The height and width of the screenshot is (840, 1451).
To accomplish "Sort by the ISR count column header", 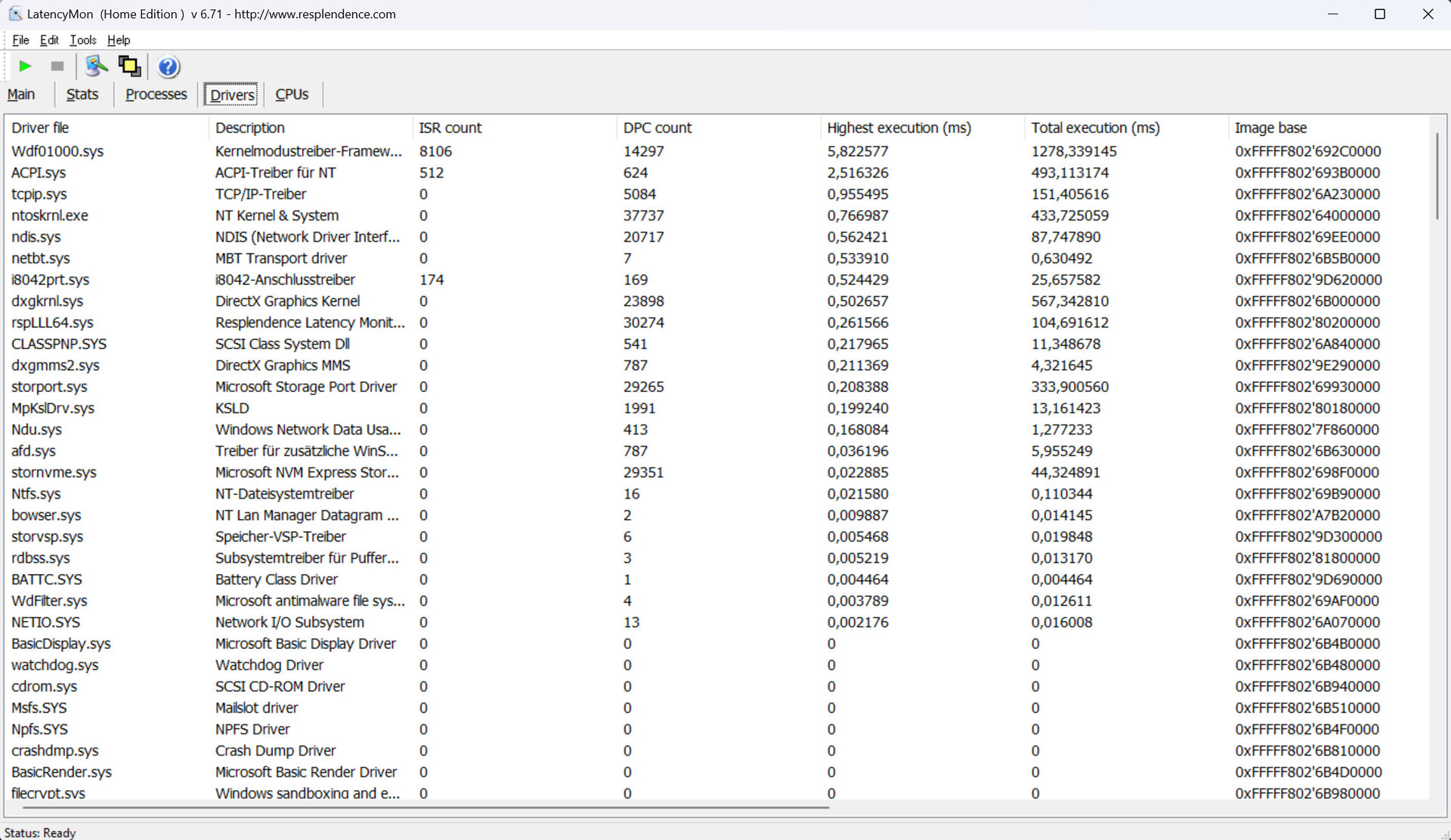I will 450,128.
